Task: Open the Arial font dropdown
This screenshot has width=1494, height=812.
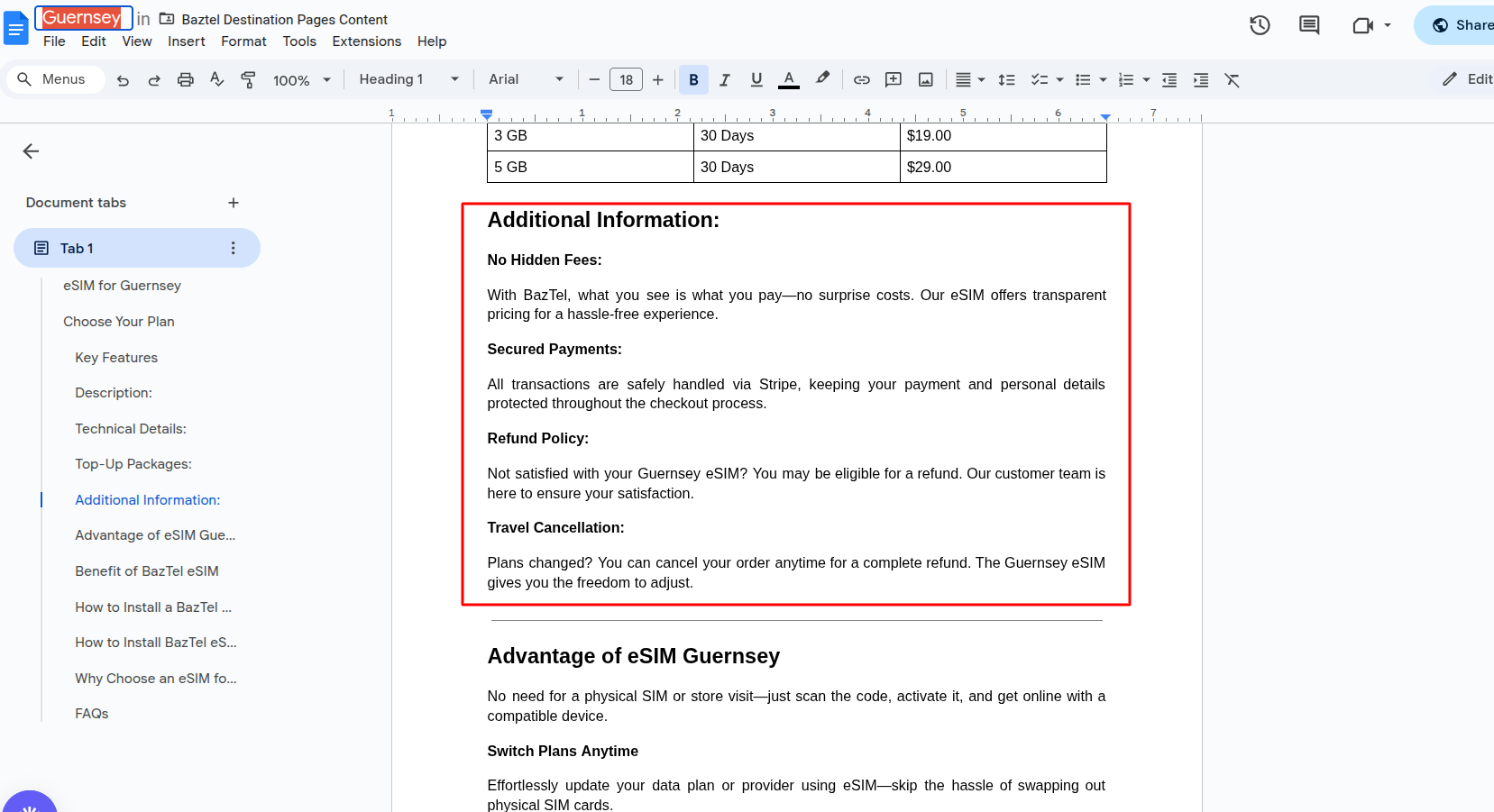Action: point(526,79)
